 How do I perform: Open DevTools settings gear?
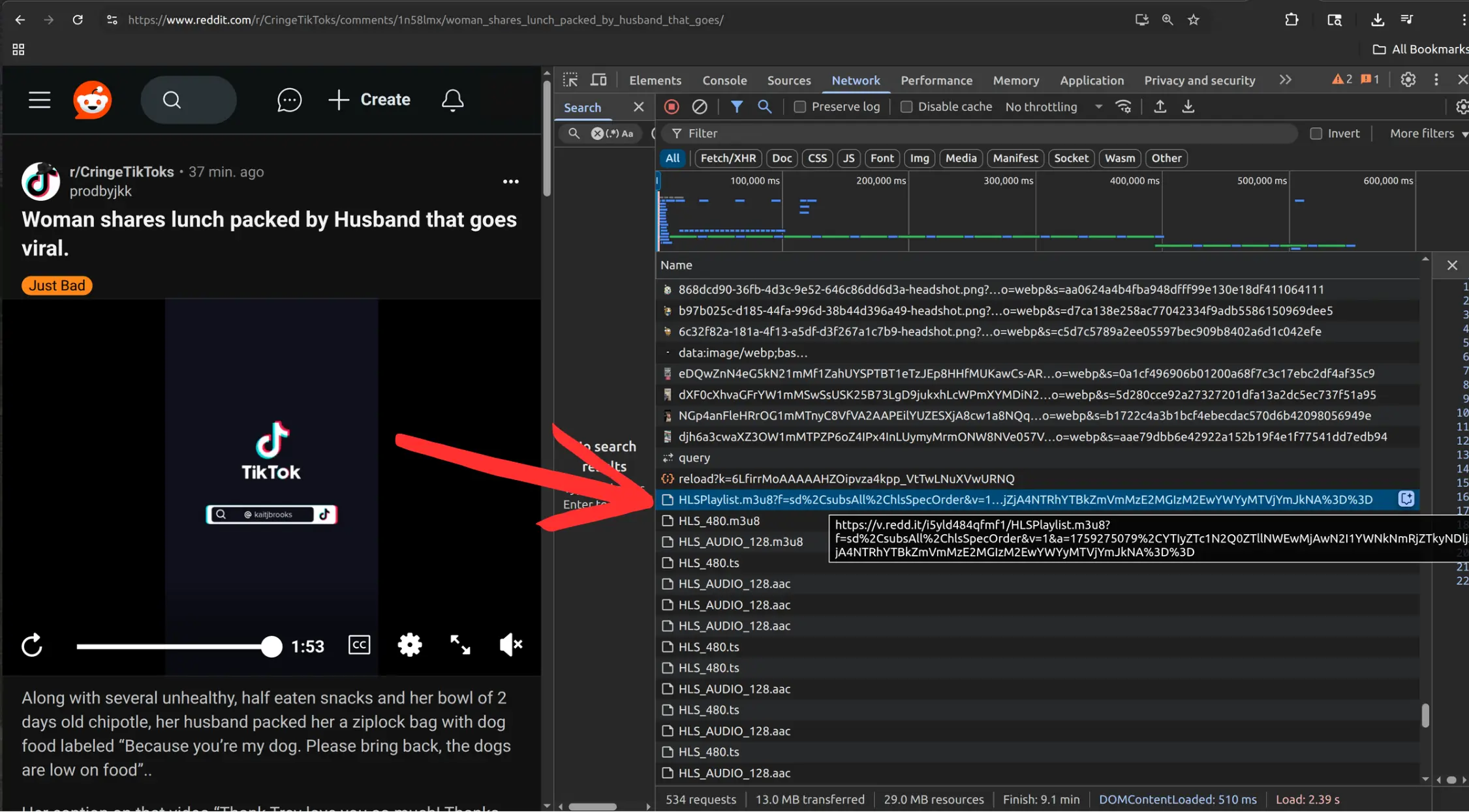[x=1408, y=80]
